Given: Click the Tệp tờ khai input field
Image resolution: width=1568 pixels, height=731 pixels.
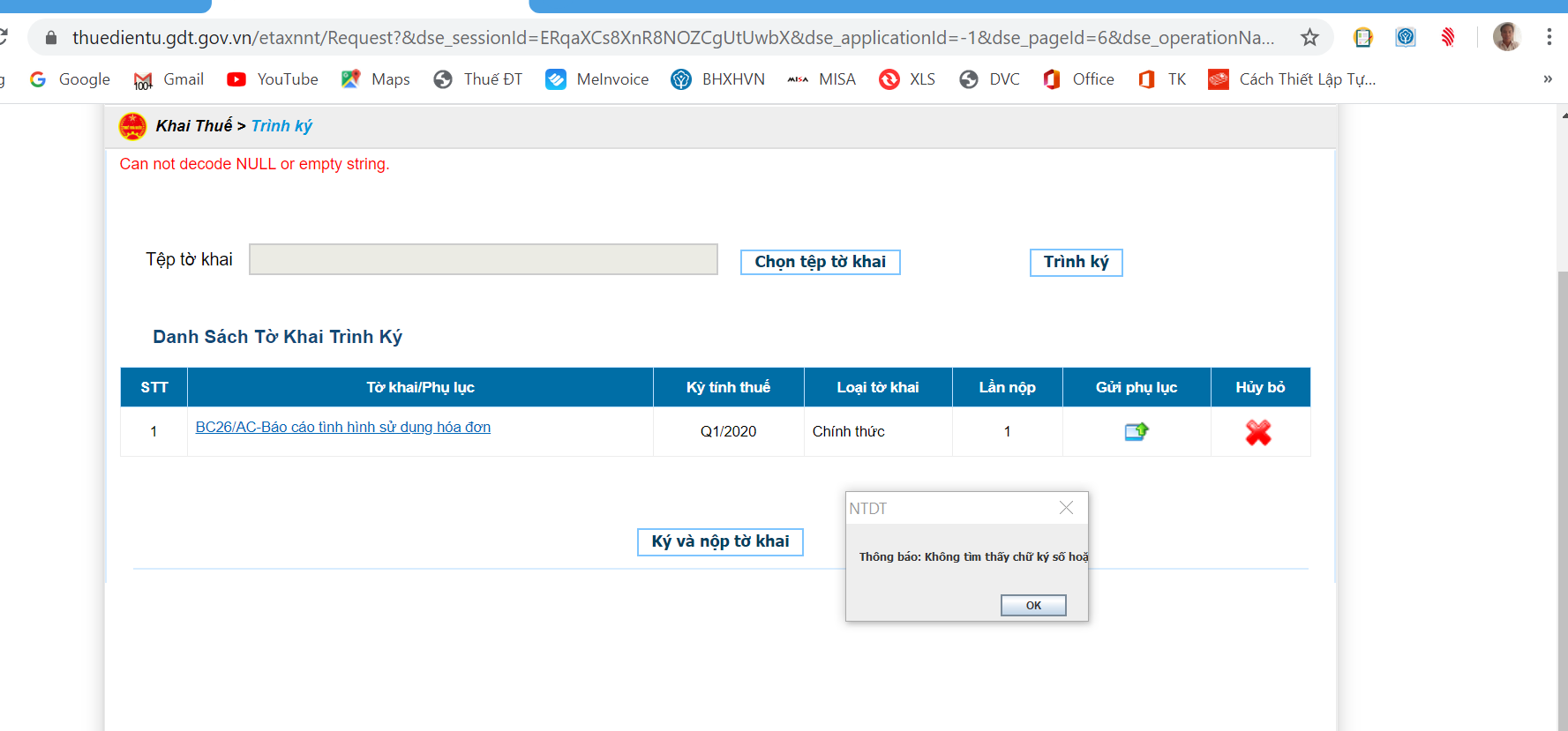Looking at the screenshot, I should (x=483, y=259).
